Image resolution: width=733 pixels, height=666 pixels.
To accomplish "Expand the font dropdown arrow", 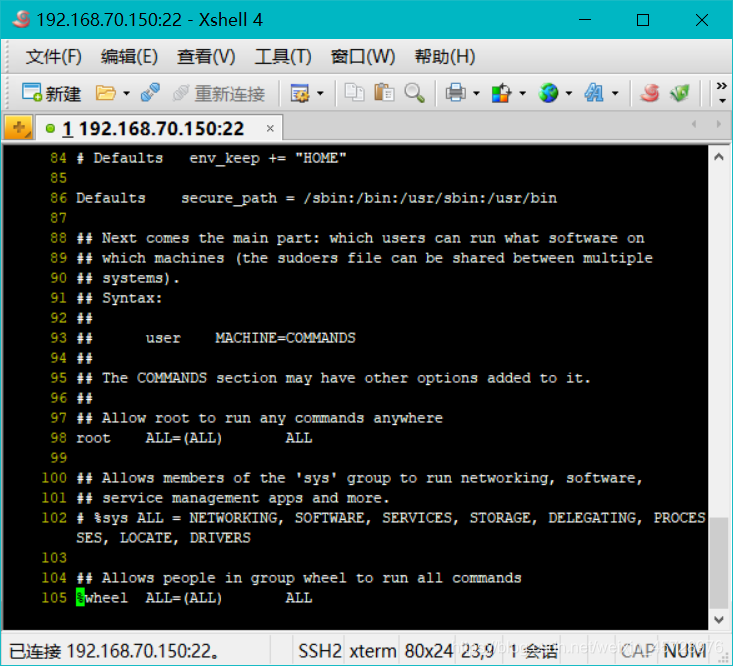I will (615, 93).
